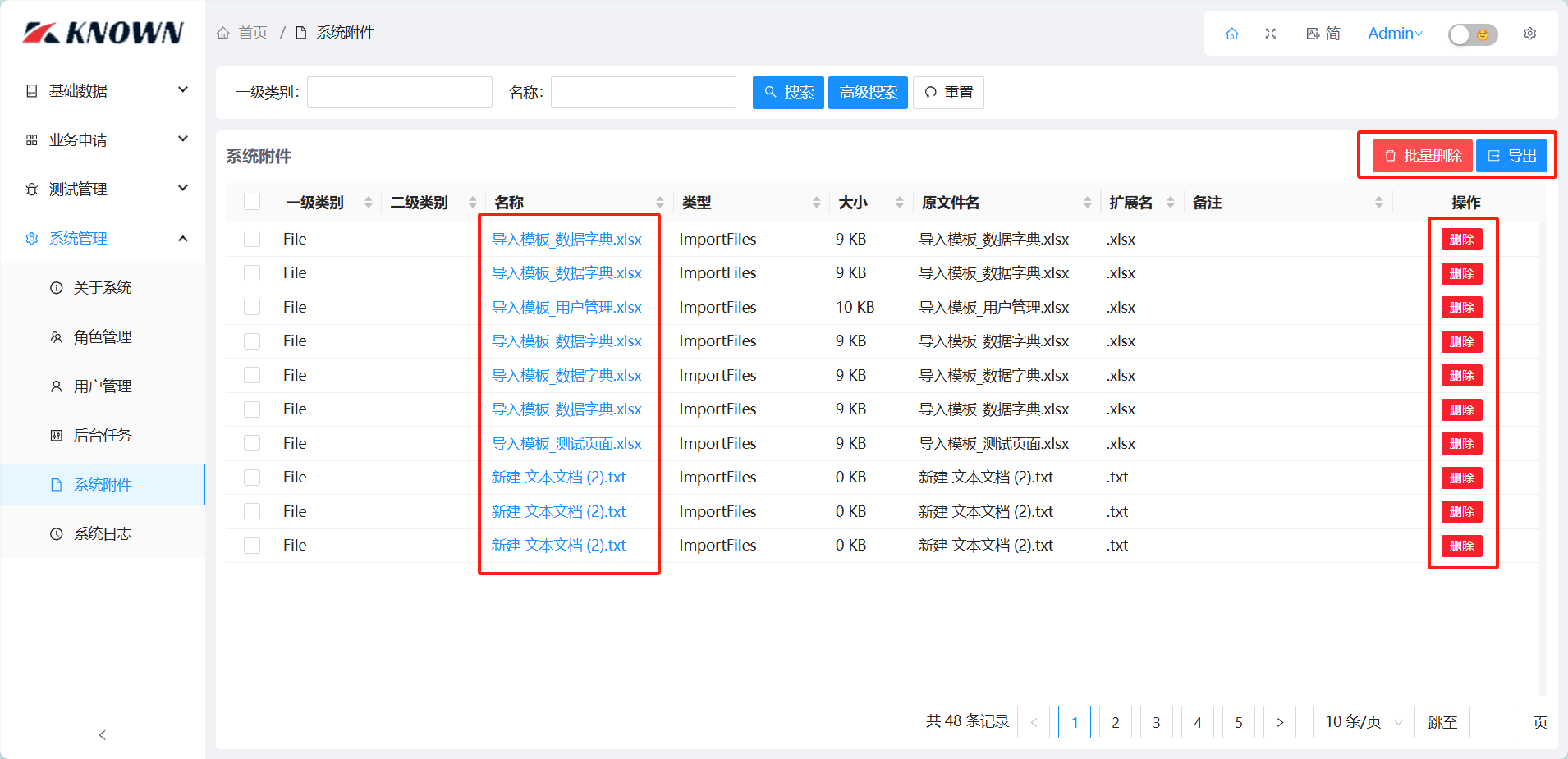Sort the 大小 column using its arrows
Viewport: 1568px width, 759px height.
pyautogui.click(x=899, y=203)
